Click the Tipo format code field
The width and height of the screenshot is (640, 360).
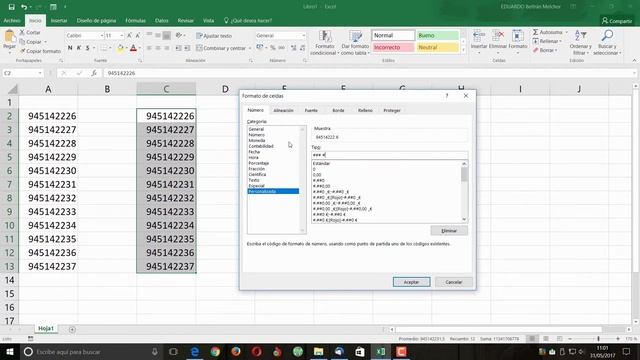click(389, 155)
